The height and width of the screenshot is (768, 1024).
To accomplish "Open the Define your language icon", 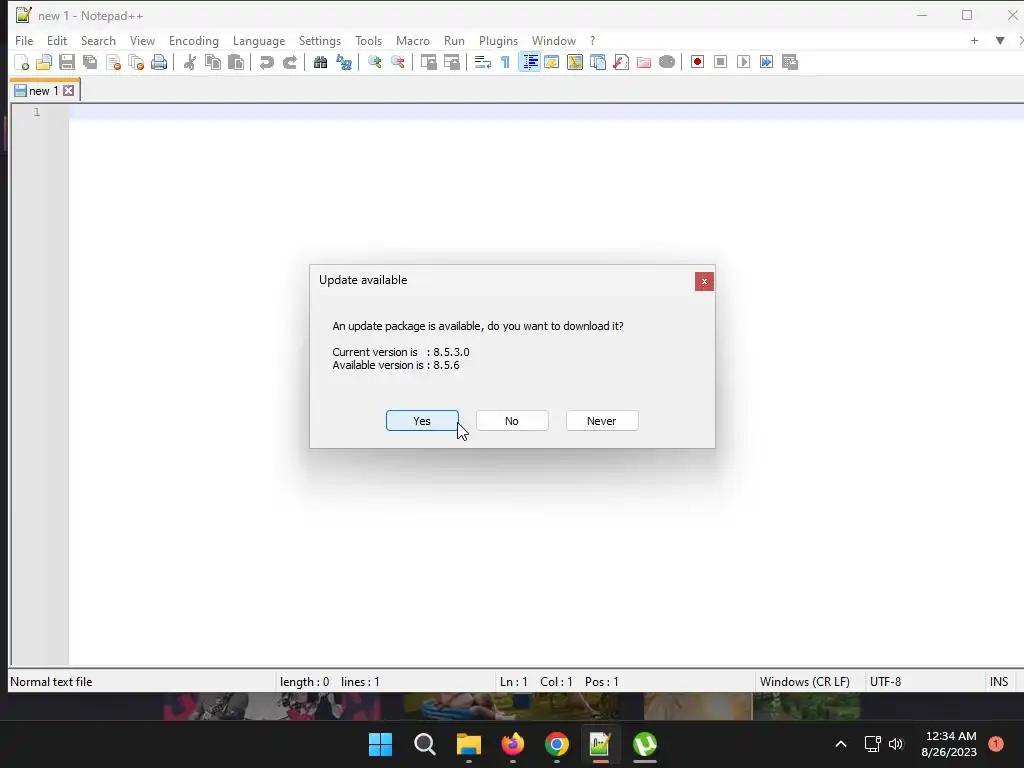I will 552,62.
